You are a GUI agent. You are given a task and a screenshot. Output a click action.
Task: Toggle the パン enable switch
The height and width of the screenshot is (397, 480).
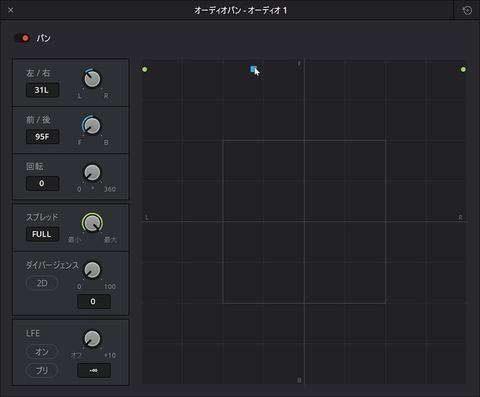click(22, 38)
